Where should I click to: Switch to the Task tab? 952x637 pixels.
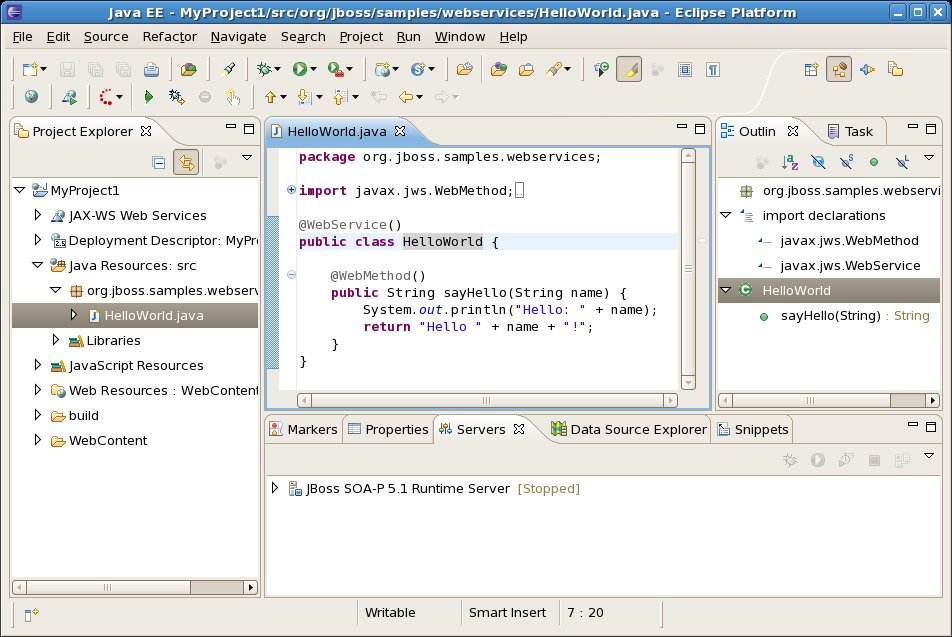point(850,131)
